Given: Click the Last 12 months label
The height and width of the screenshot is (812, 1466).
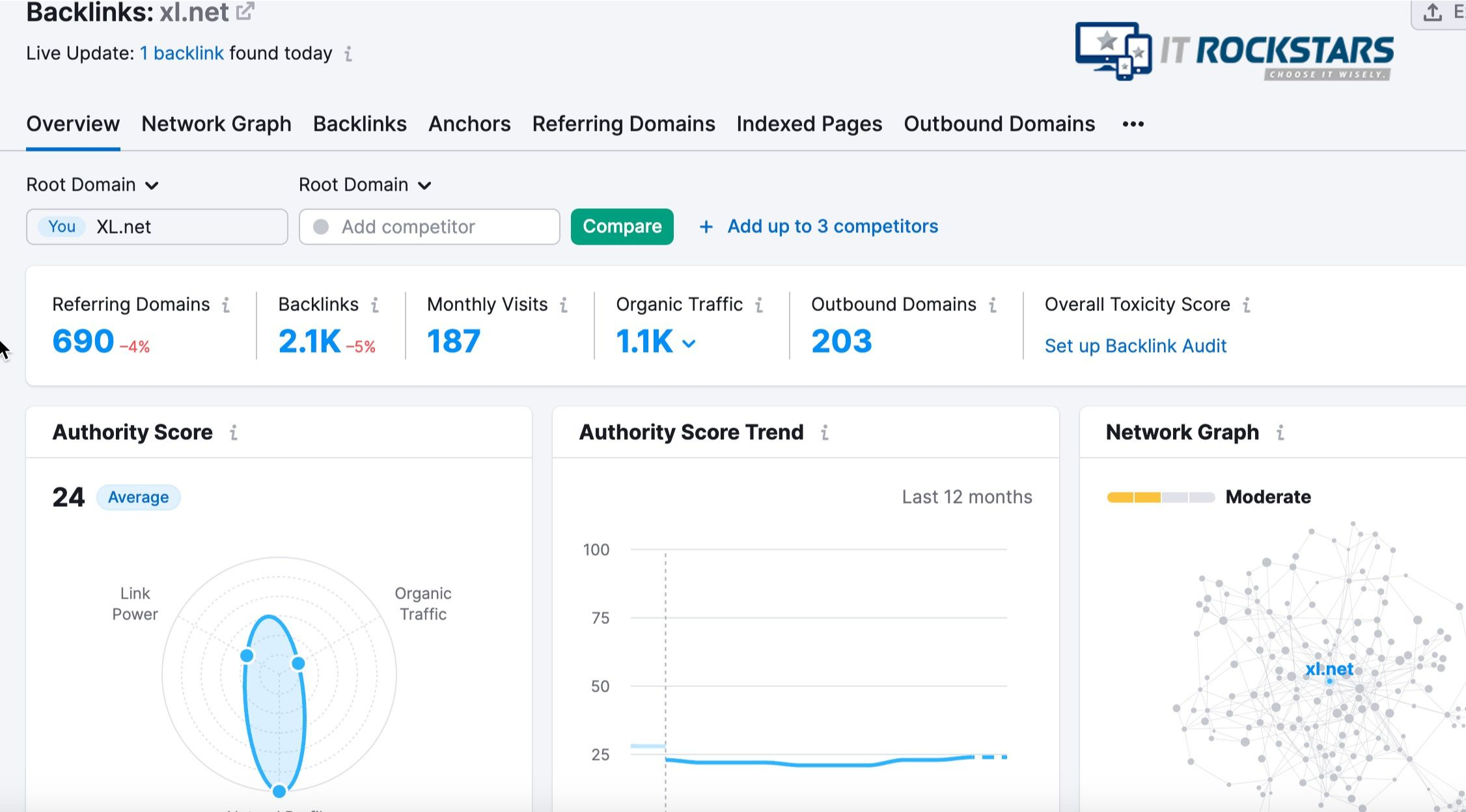Looking at the screenshot, I should [967, 497].
